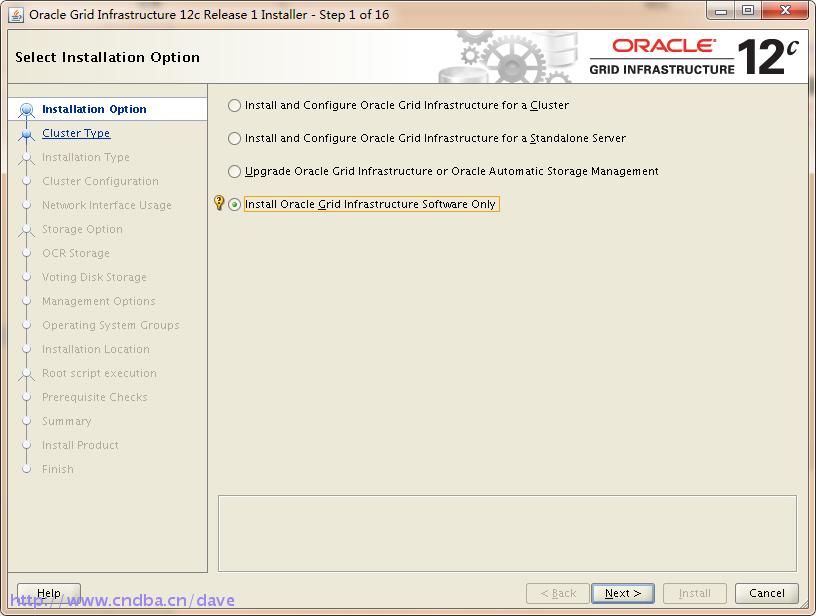Close the installer window
This screenshot has width=816, height=616.
click(785, 11)
